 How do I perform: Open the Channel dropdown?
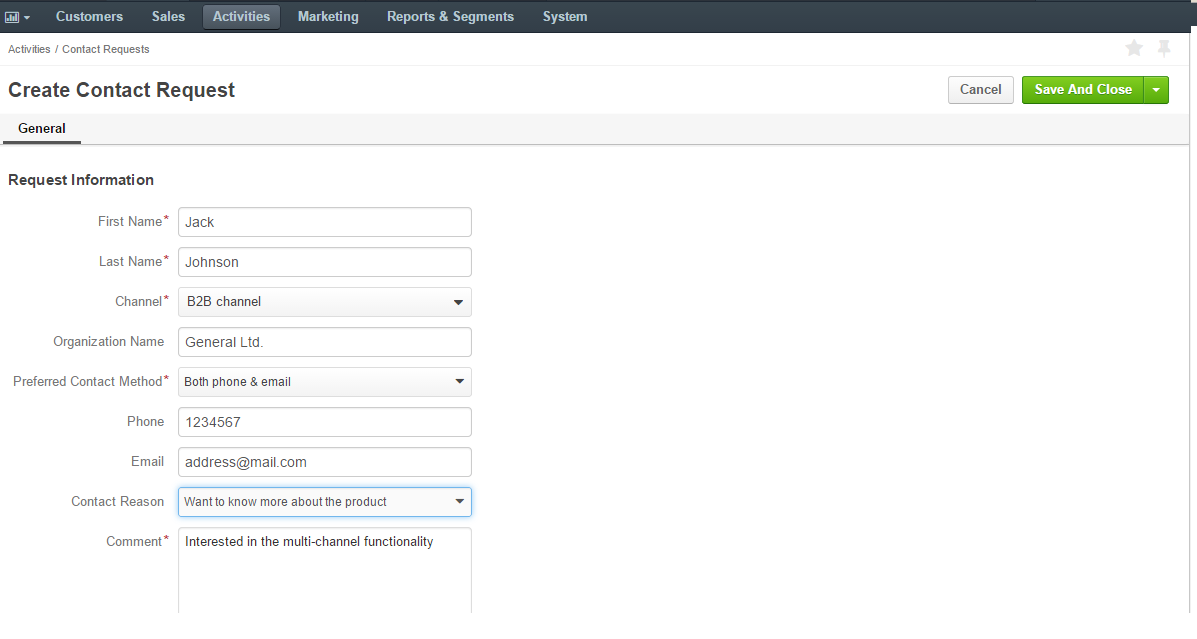tap(324, 302)
